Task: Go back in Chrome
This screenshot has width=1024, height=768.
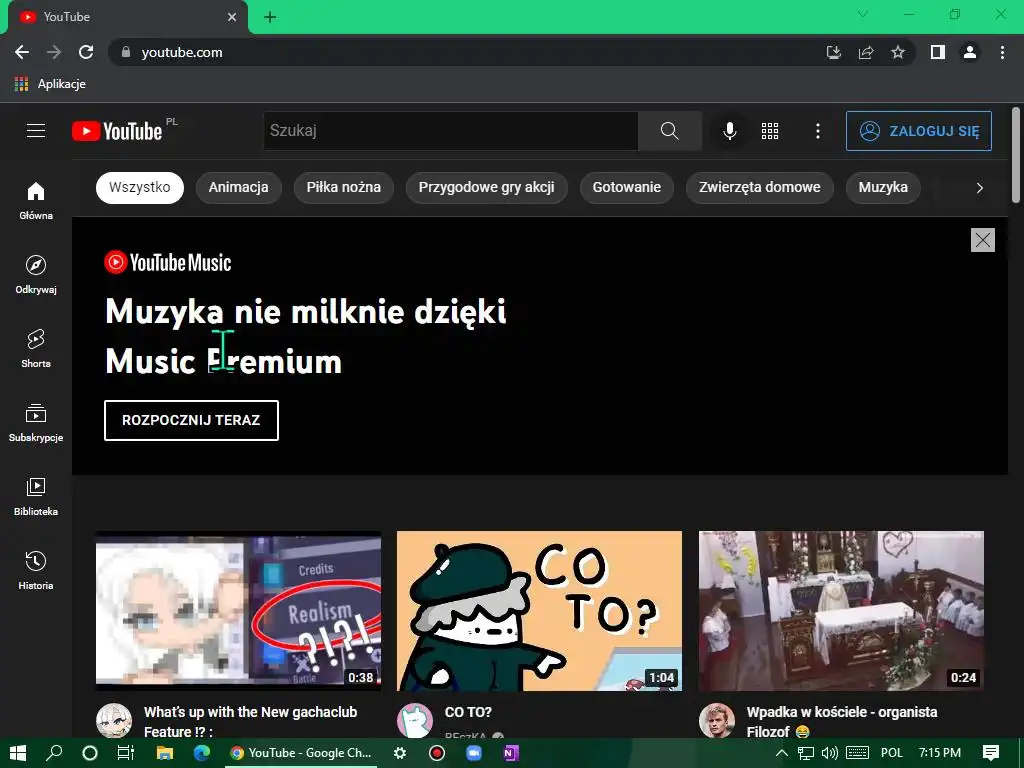Action: (22, 52)
